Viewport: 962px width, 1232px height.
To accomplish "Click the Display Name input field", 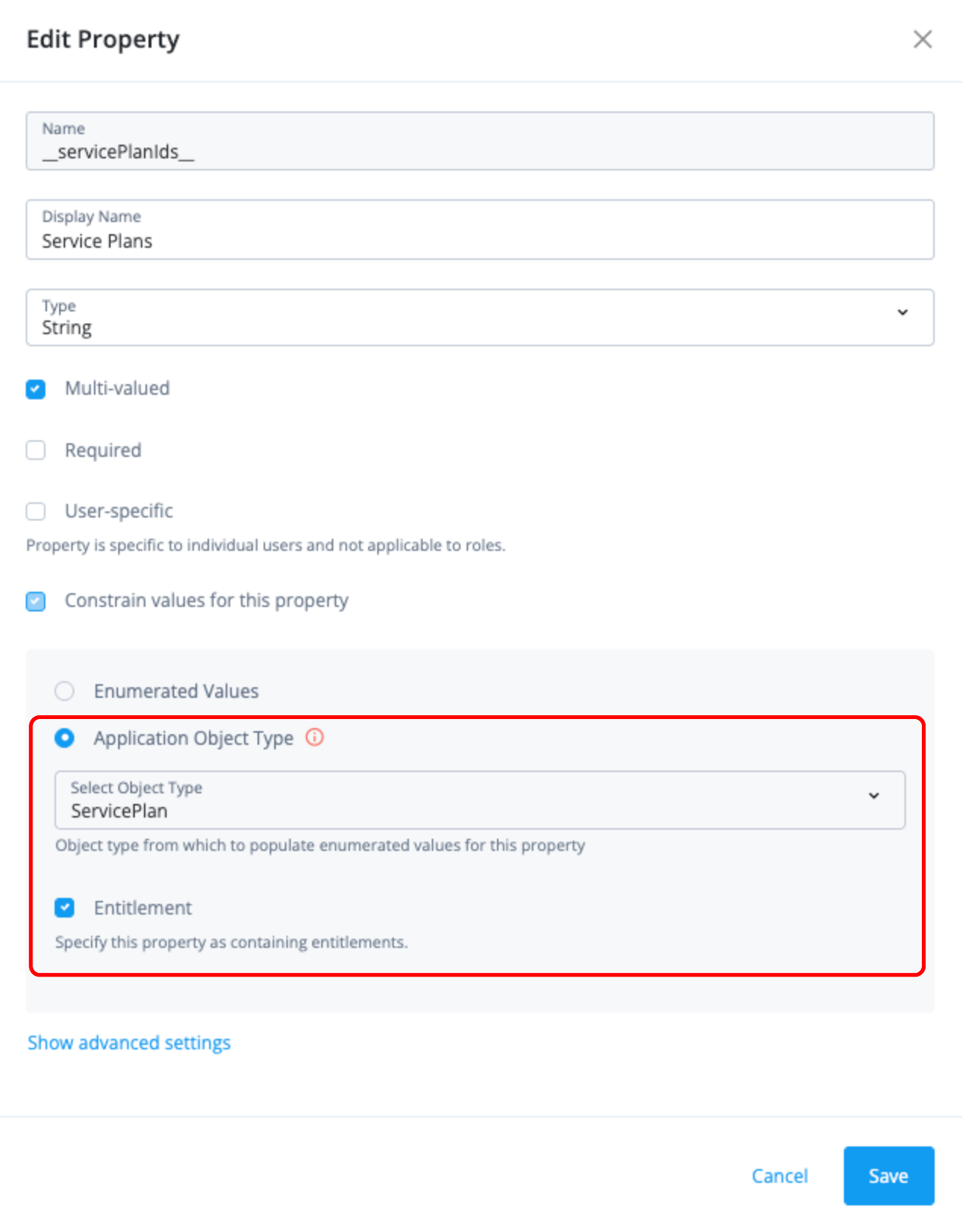I will coord(479,231).
